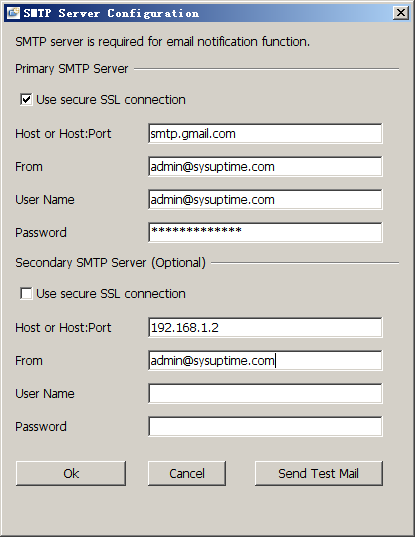Click Secondary SMTP Server (Optional) heading
The height and width of the screenshot is (537, 415).
pos(110,263)
